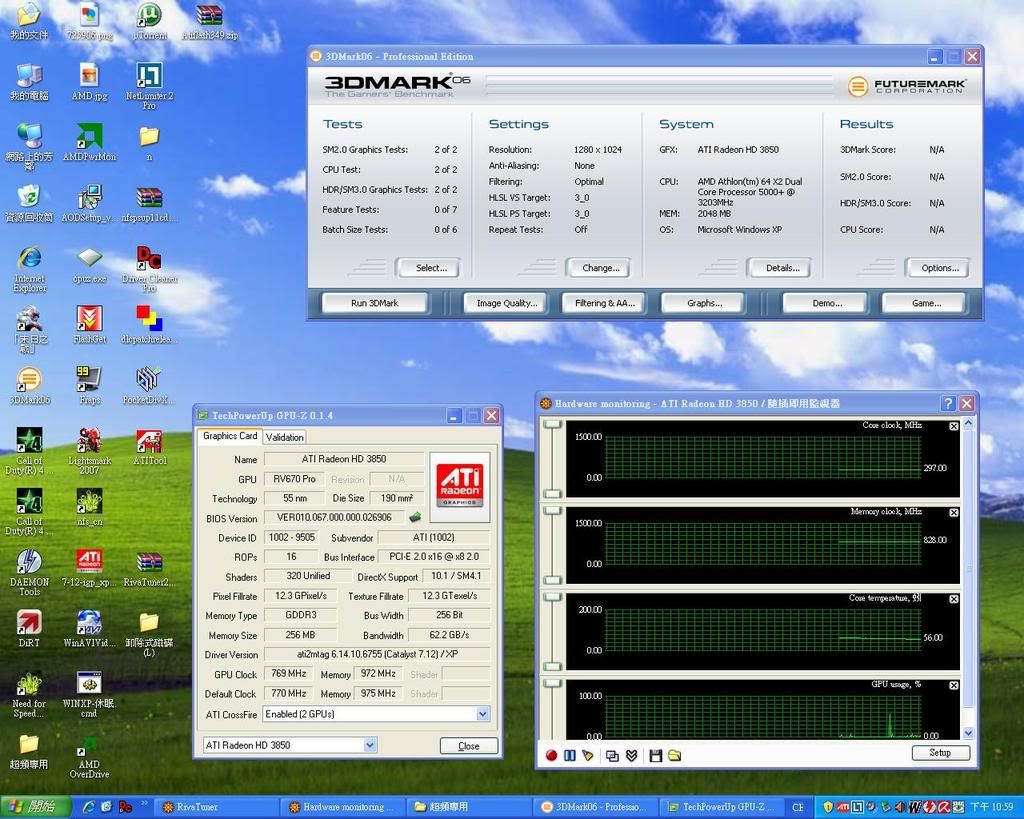Click scroll down arrow in Hardware monitoring
This screenshot has width=1024, height=819.
[968, 733]
